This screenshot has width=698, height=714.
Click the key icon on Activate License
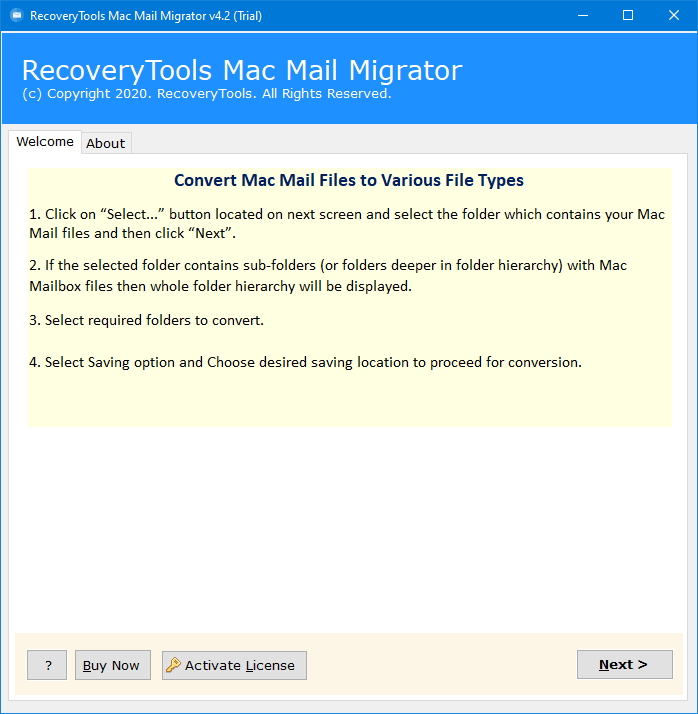coord(173,665)
